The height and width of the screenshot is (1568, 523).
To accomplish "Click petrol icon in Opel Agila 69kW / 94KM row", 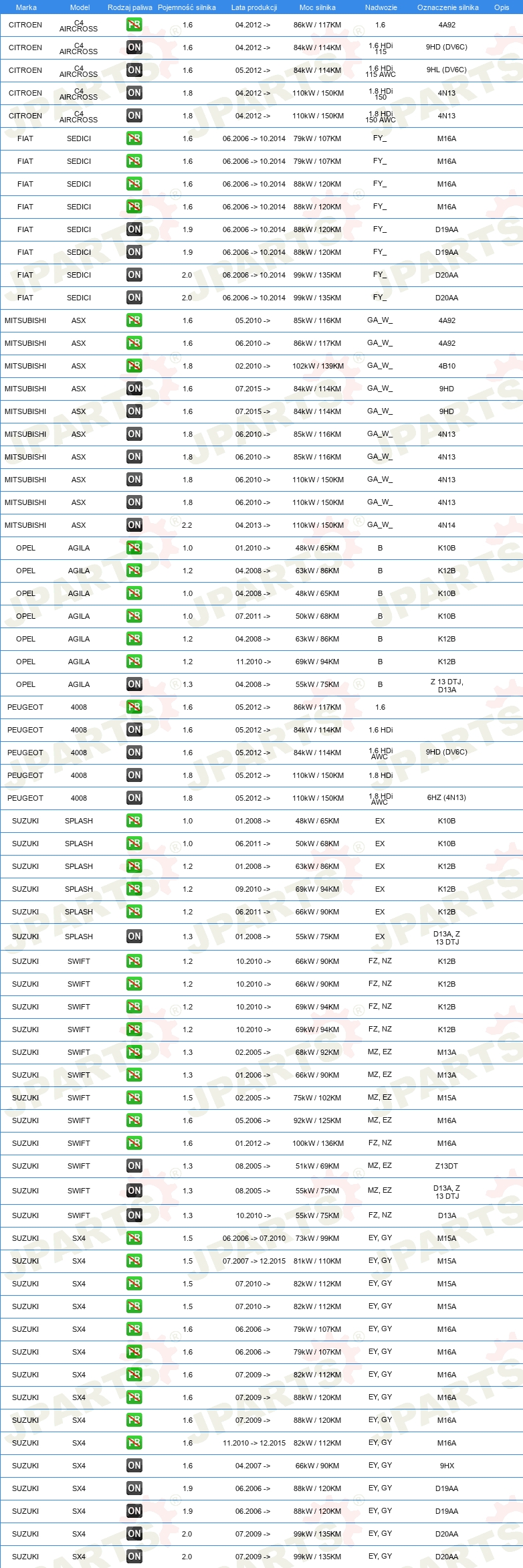I will [x=134, y=662].
